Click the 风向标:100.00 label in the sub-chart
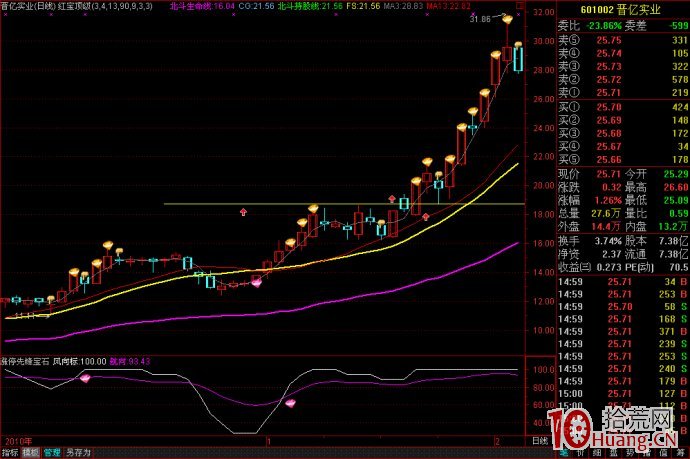690x459 pixels. (x=80, y=361)
